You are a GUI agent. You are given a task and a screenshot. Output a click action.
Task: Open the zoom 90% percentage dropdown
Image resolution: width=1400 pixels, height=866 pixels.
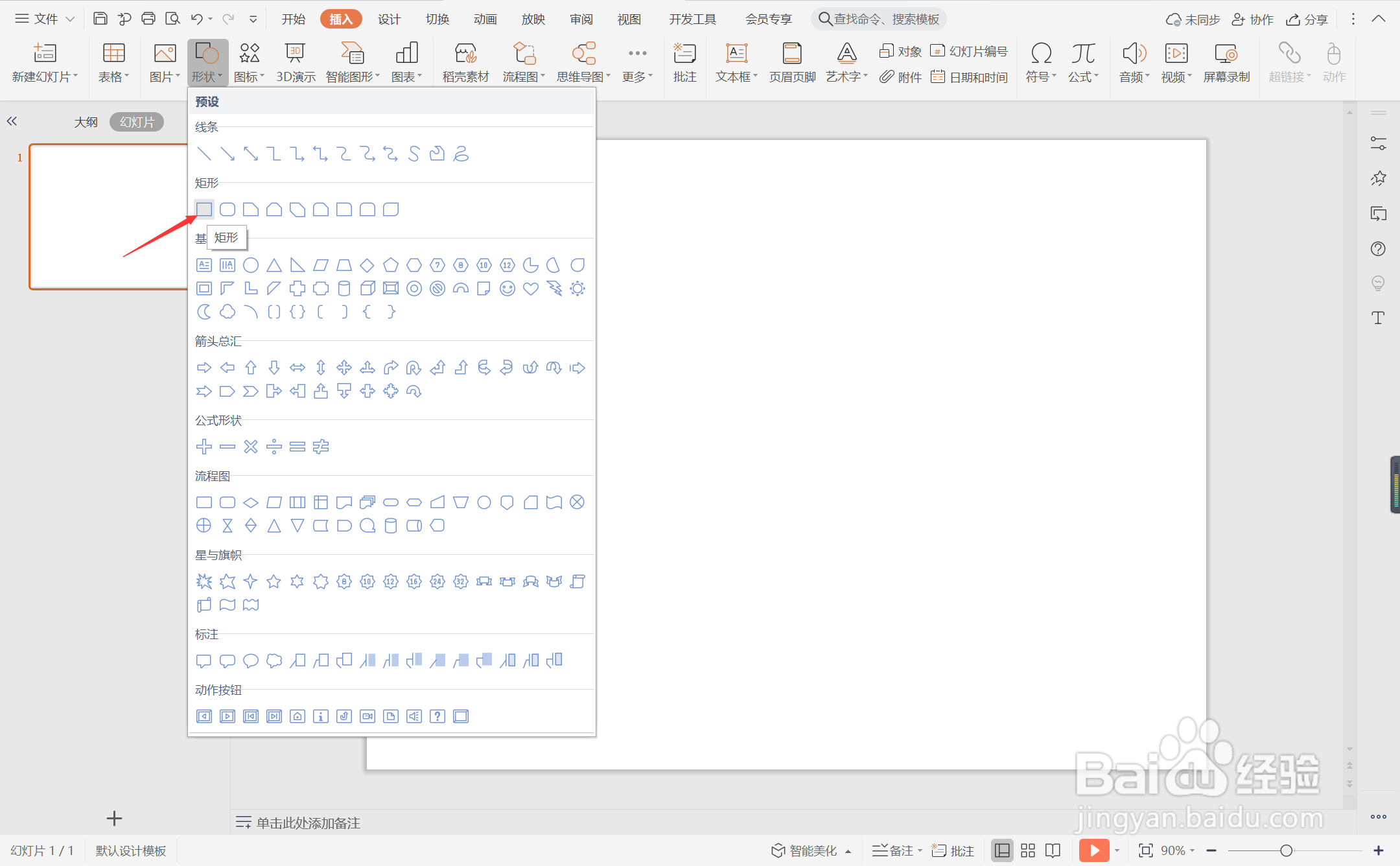1176,850
